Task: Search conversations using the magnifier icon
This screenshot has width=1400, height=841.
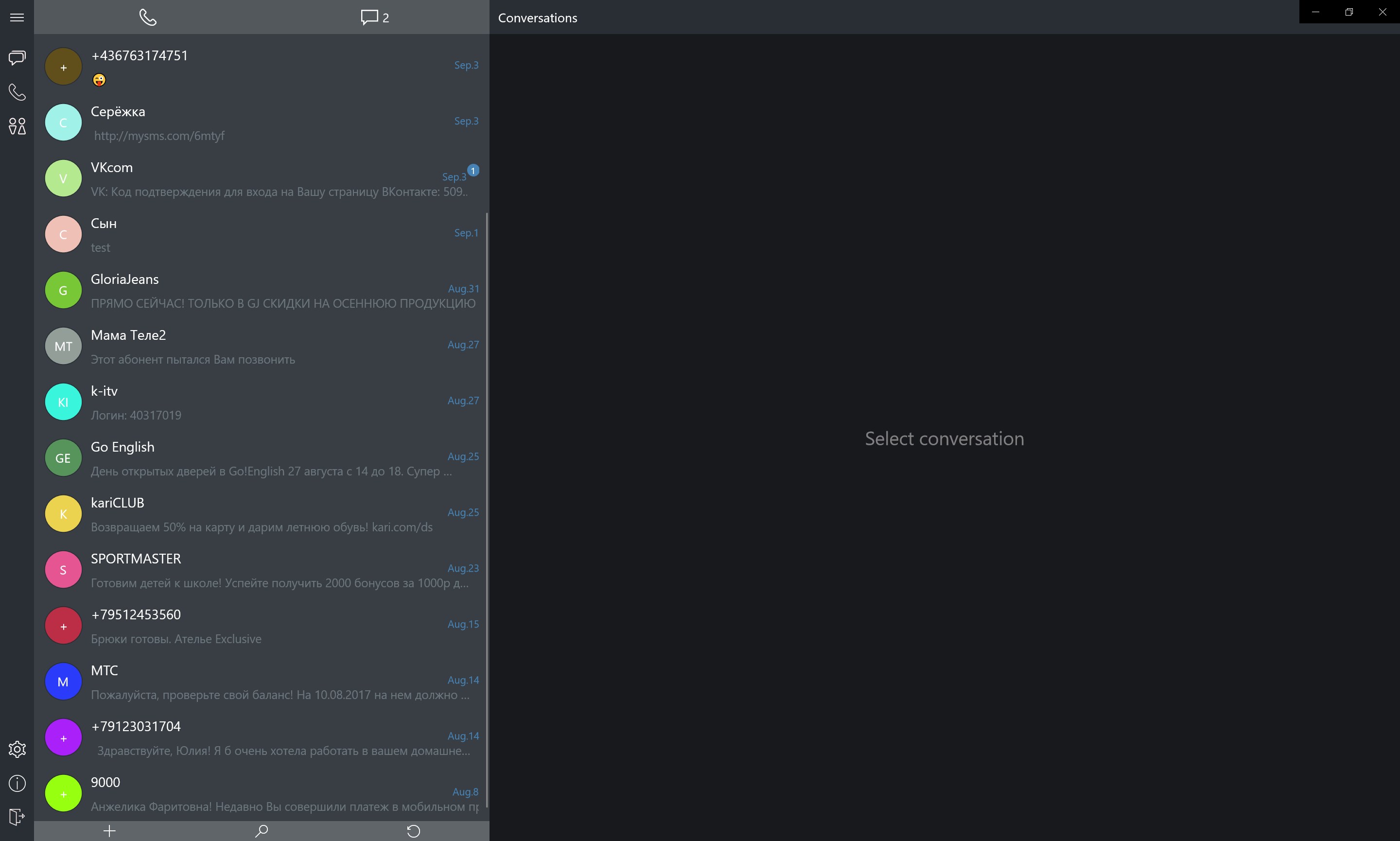Action: point(261,831)
